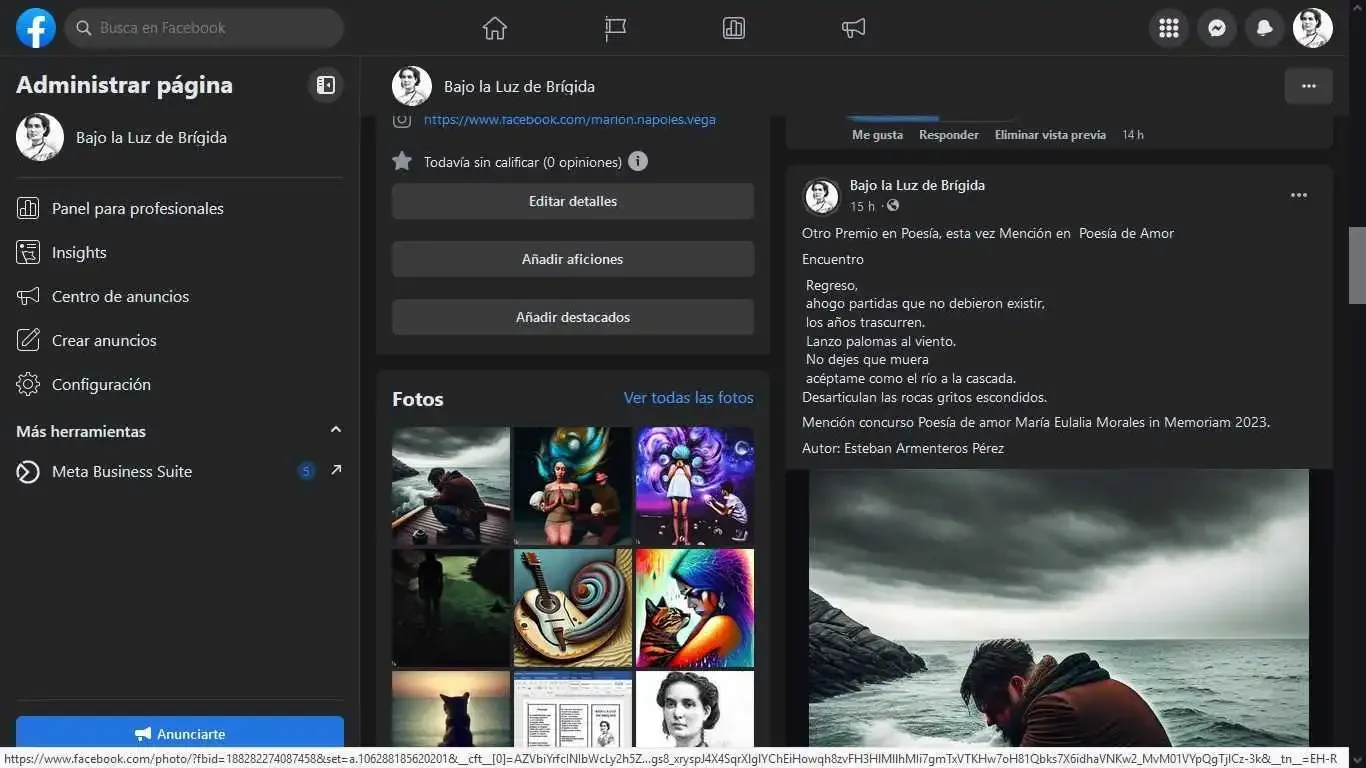
Task: Click the post's 15 h timestamp
Action: point(862,206)
